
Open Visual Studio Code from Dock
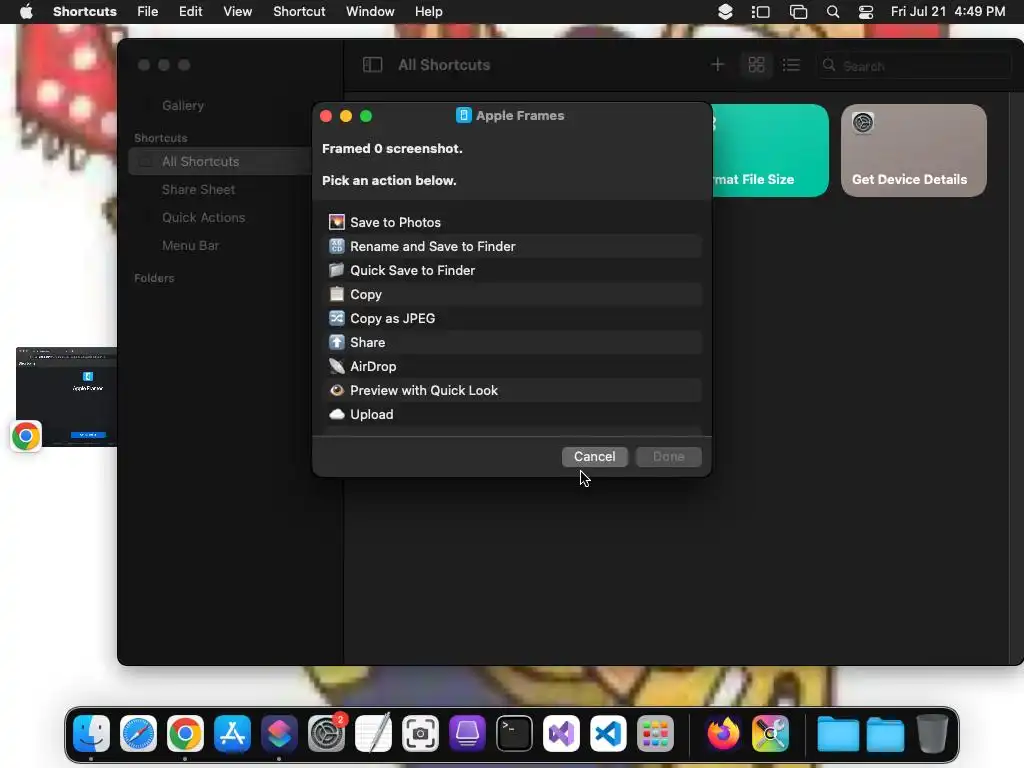click(609, 733)
